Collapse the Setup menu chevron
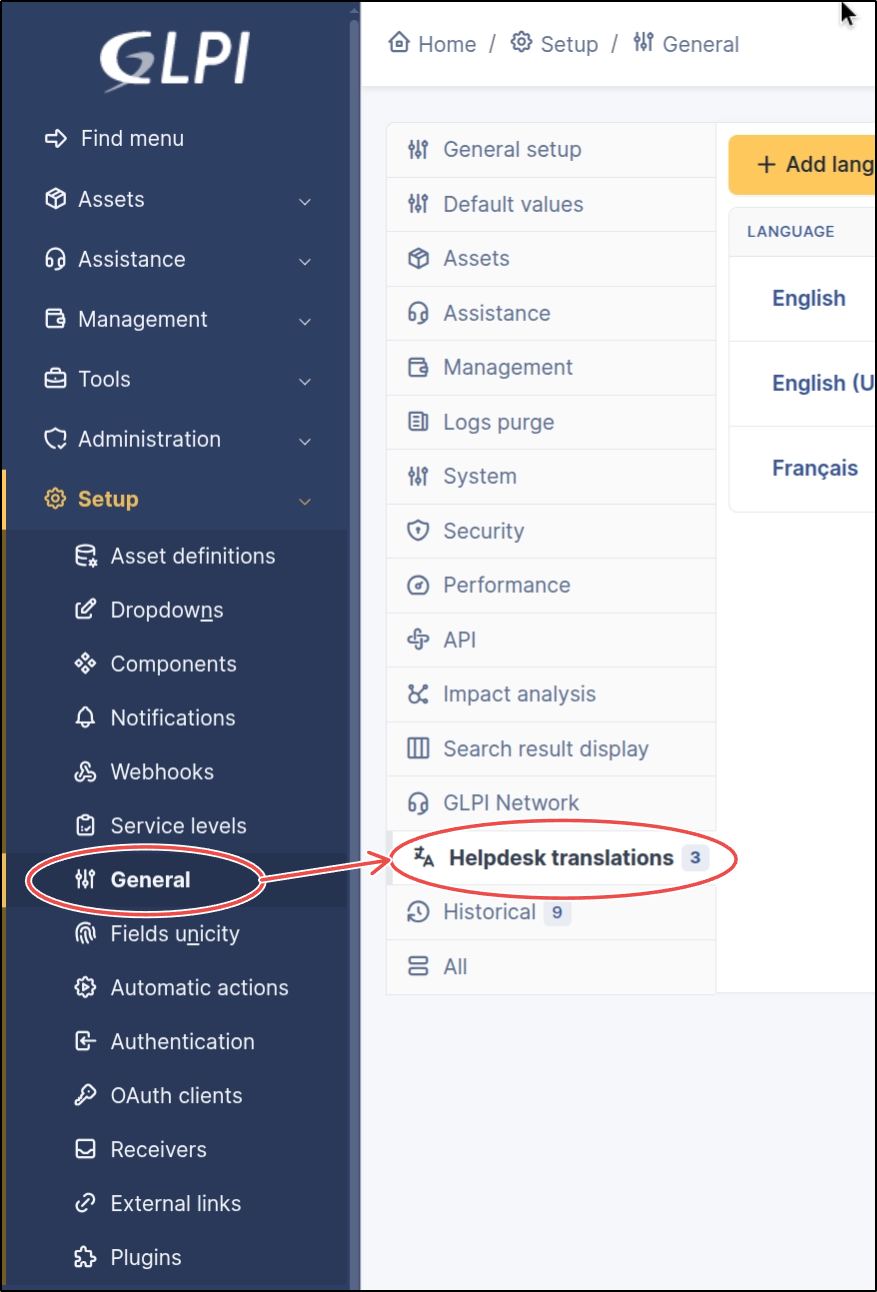This screenshot has height=1292, width=877. [305, 501]
